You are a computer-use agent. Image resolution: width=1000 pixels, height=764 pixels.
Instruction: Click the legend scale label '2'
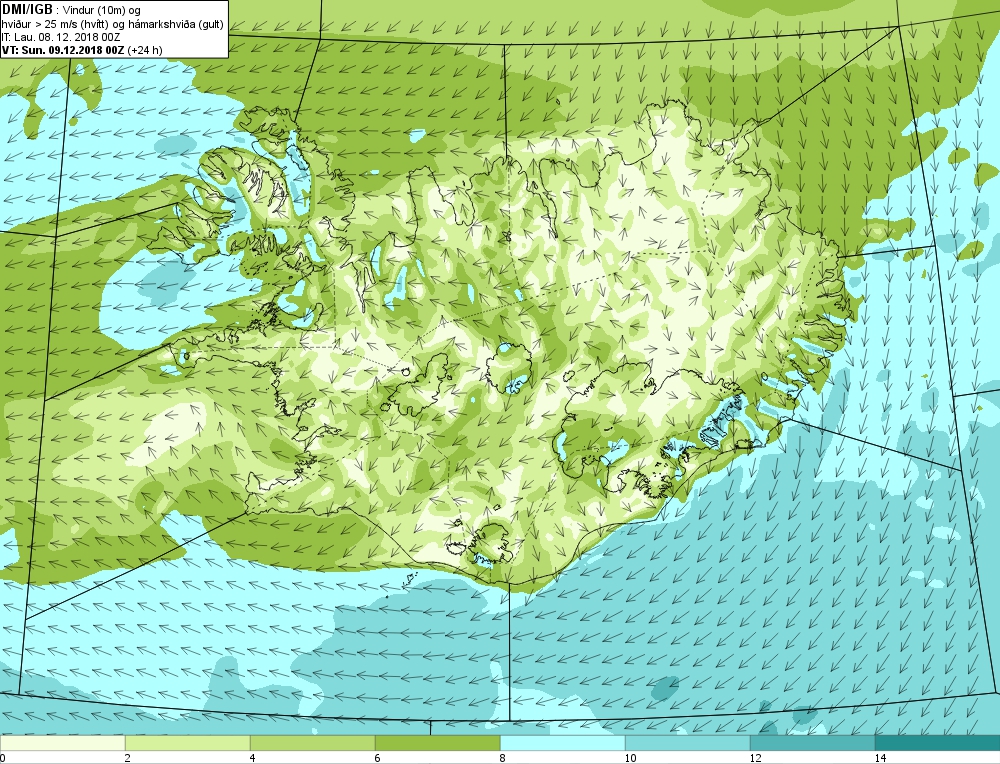tap(128, 758)
